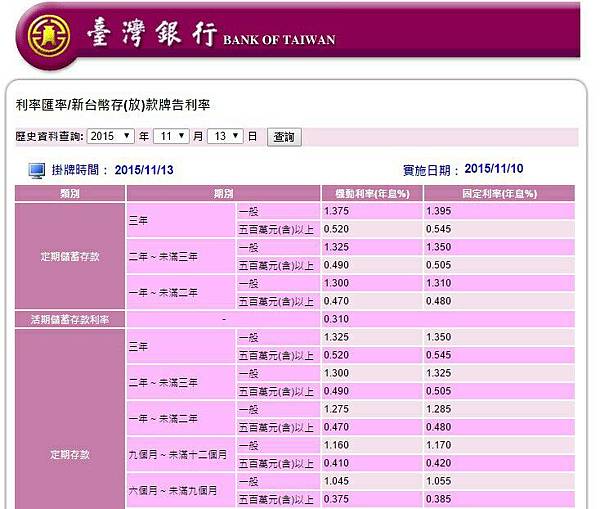Select the 歷史資料查詢 label
Viewport: 600px width, 509px height.
tap(49, 136)
